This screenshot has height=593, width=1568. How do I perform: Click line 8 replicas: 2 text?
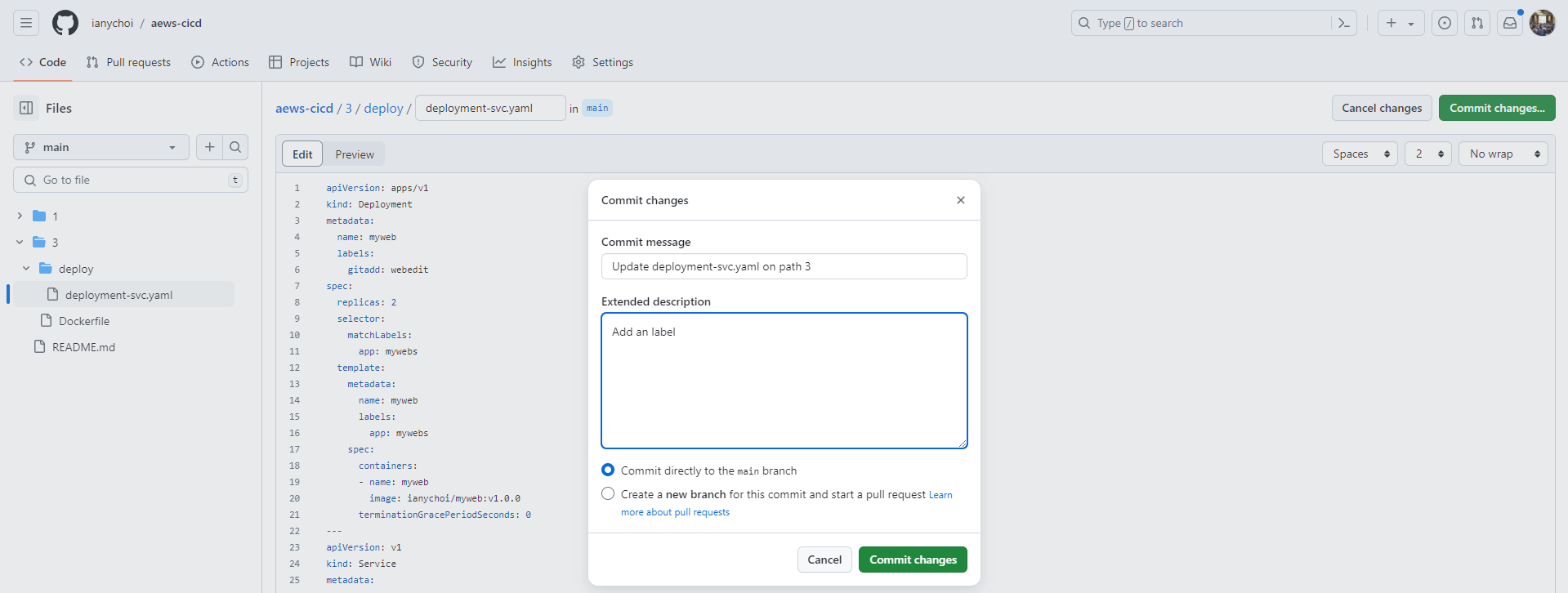367,302
